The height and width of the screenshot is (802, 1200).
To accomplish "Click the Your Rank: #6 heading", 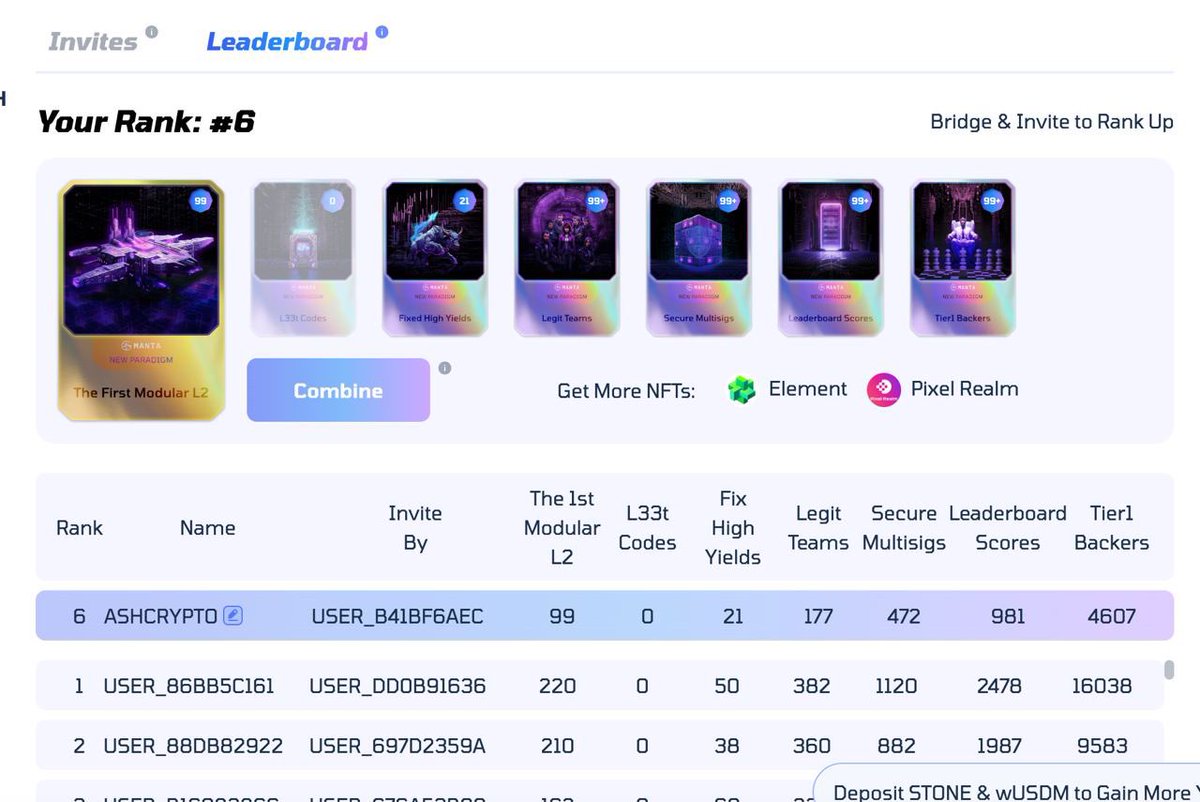I will (146, 122).
